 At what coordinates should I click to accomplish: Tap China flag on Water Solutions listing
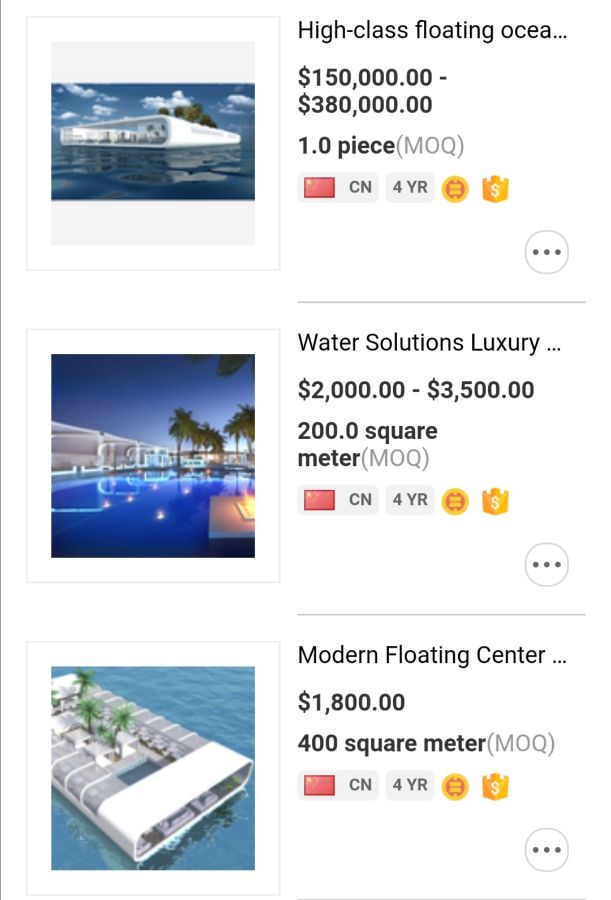tap(319, 499)
